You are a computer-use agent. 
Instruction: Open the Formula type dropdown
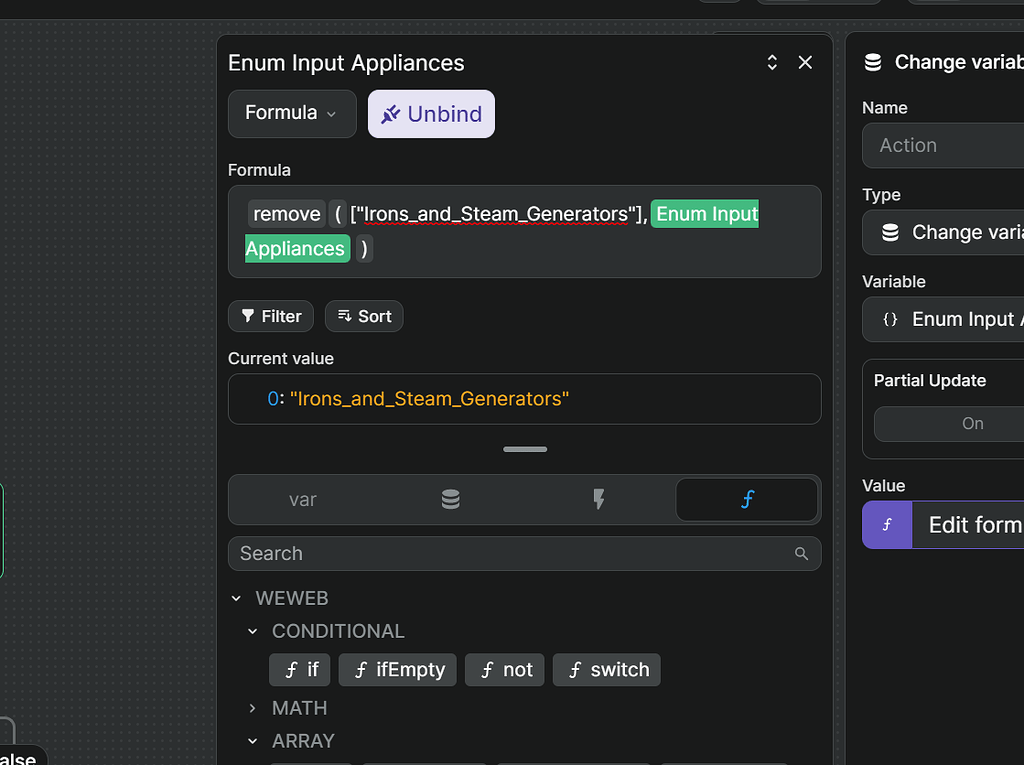point(291,113)
